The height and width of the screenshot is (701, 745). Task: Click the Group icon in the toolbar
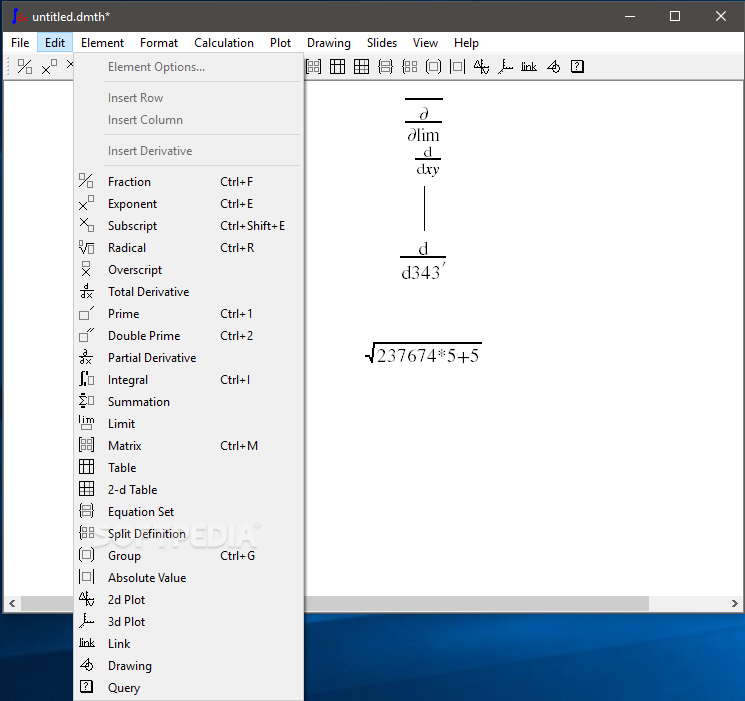pos(433,67)
